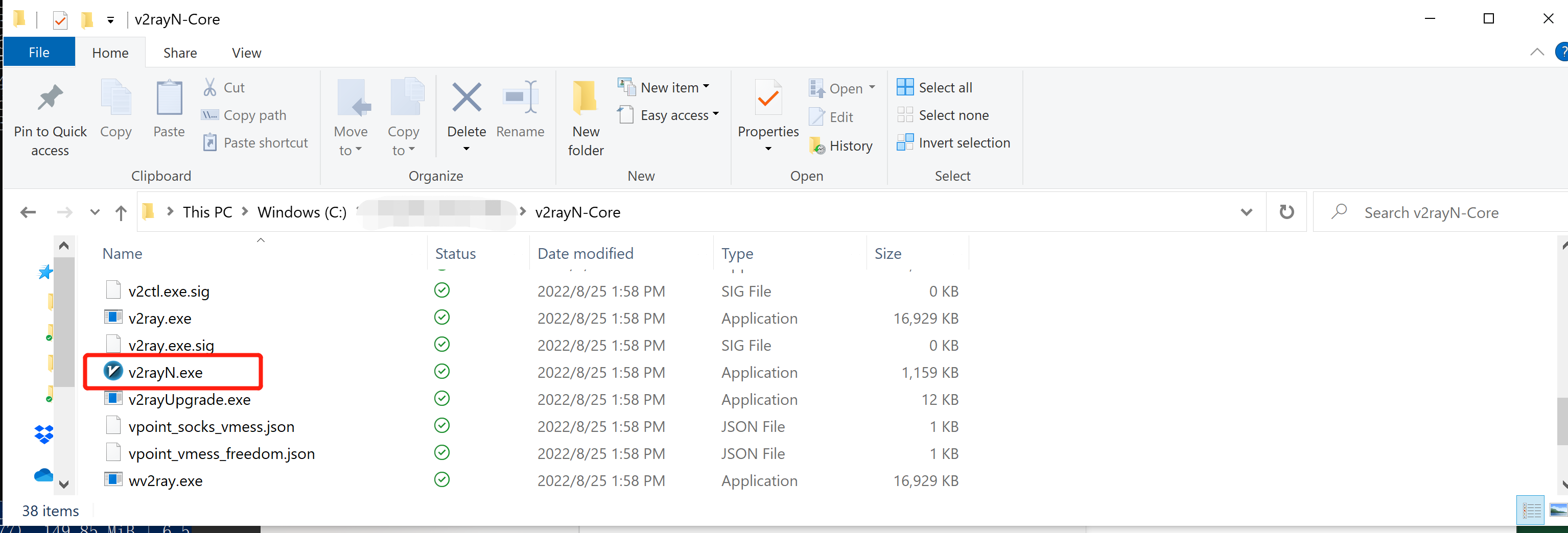The width and height of the screenshot is (1568, 533).
Task: Open recent locations dropdown
Action: click(95, 212)
